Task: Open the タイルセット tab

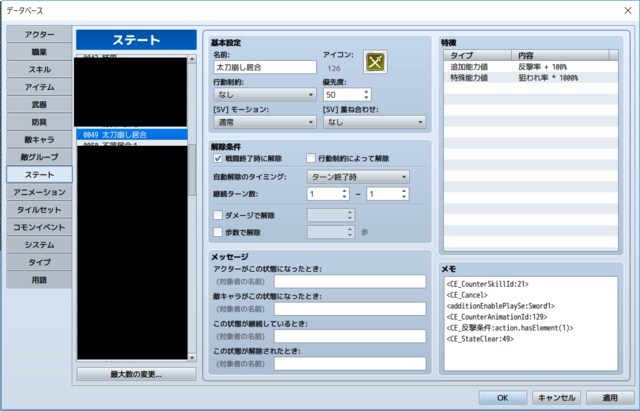Action: 39,210
